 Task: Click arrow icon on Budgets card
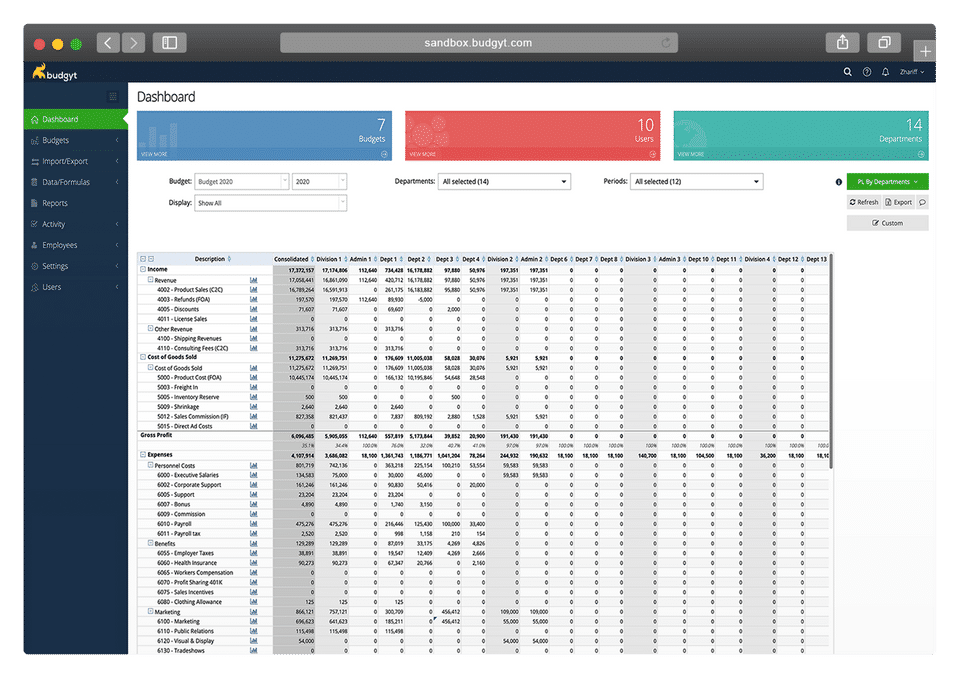tap(384, 154)
